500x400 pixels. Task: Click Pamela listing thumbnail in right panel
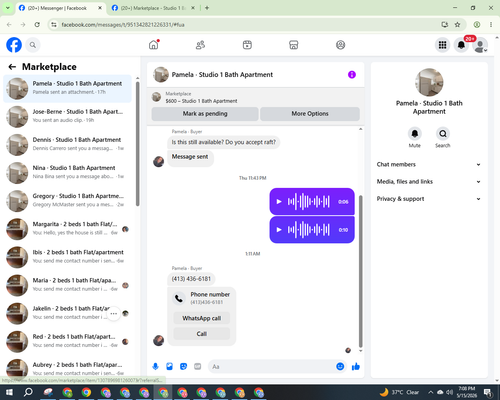[429, 82]
